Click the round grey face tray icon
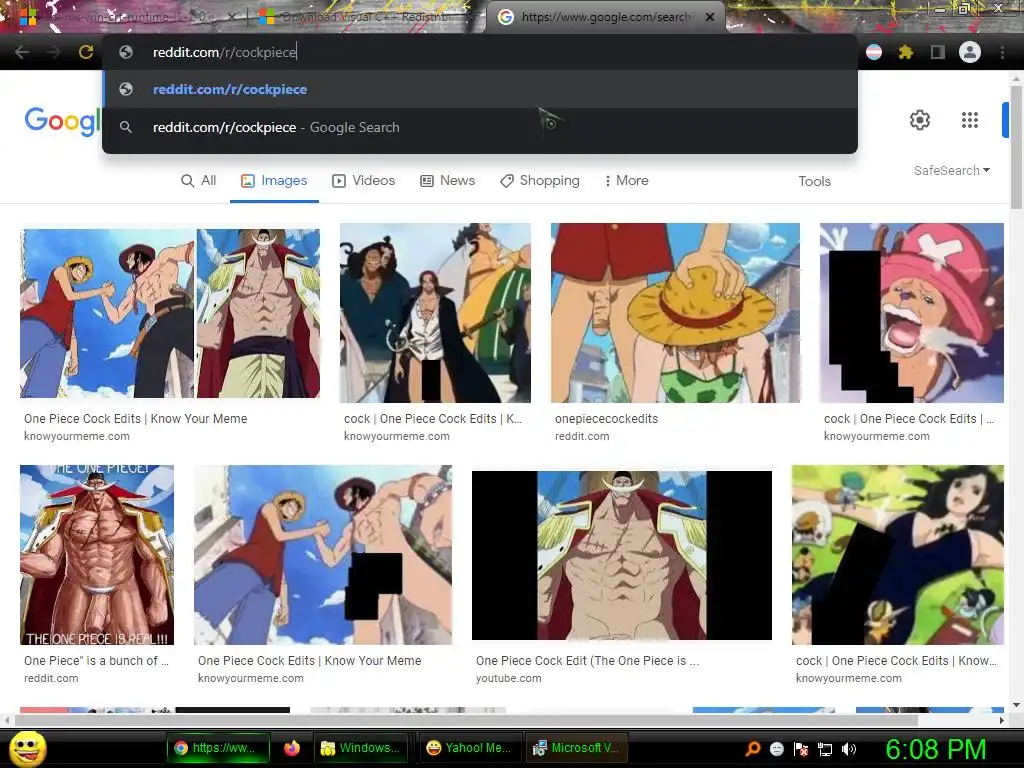Image resolution: width=1024 pixels, height=768 pixels. click(x=777, y=749)
